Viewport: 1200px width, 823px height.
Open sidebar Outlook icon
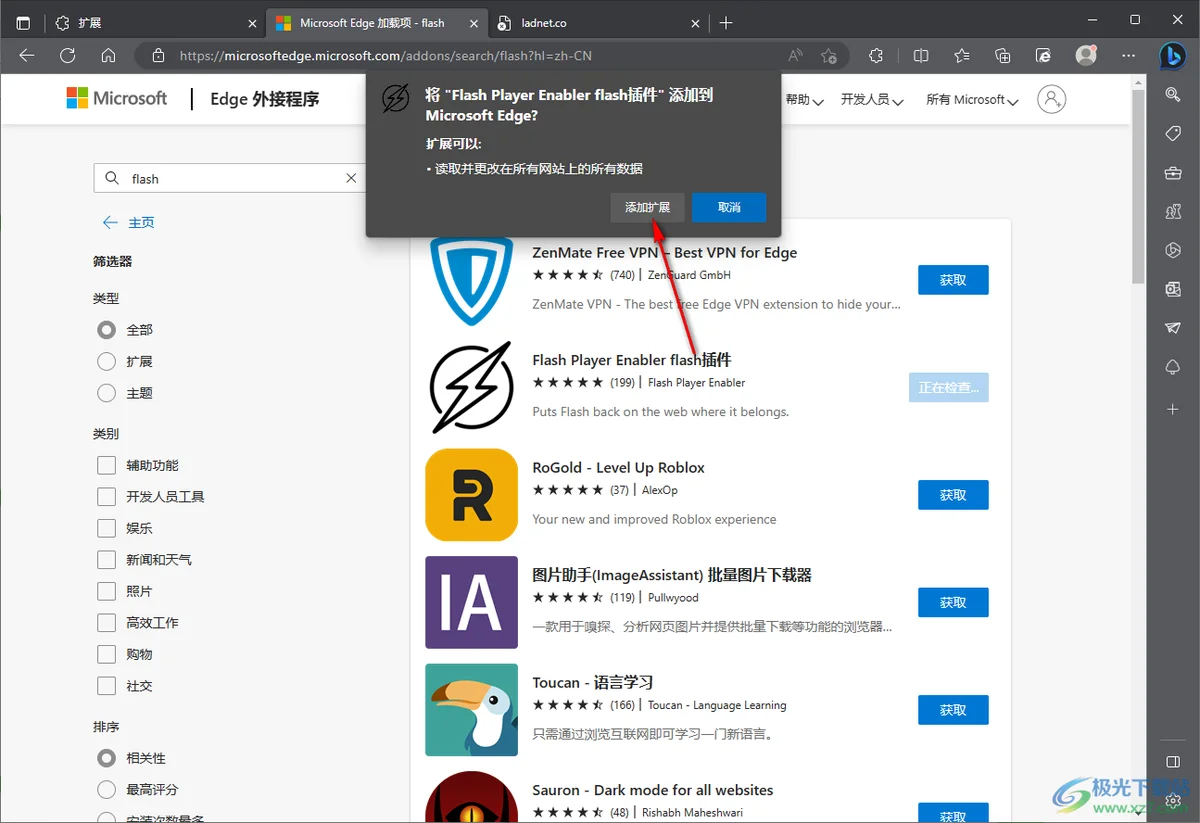click(x=1173, y=290)
